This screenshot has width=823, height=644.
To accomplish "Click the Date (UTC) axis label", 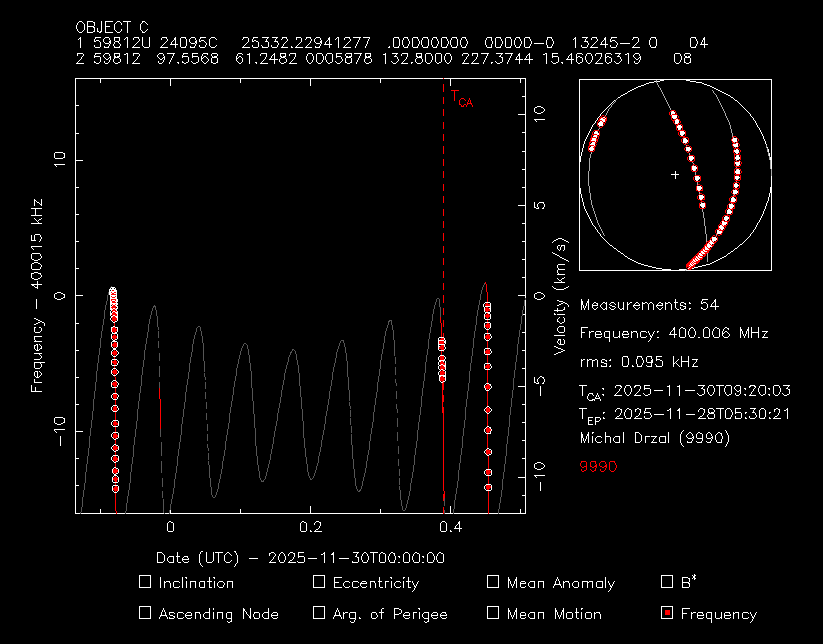I will click(x=300, y=558).
